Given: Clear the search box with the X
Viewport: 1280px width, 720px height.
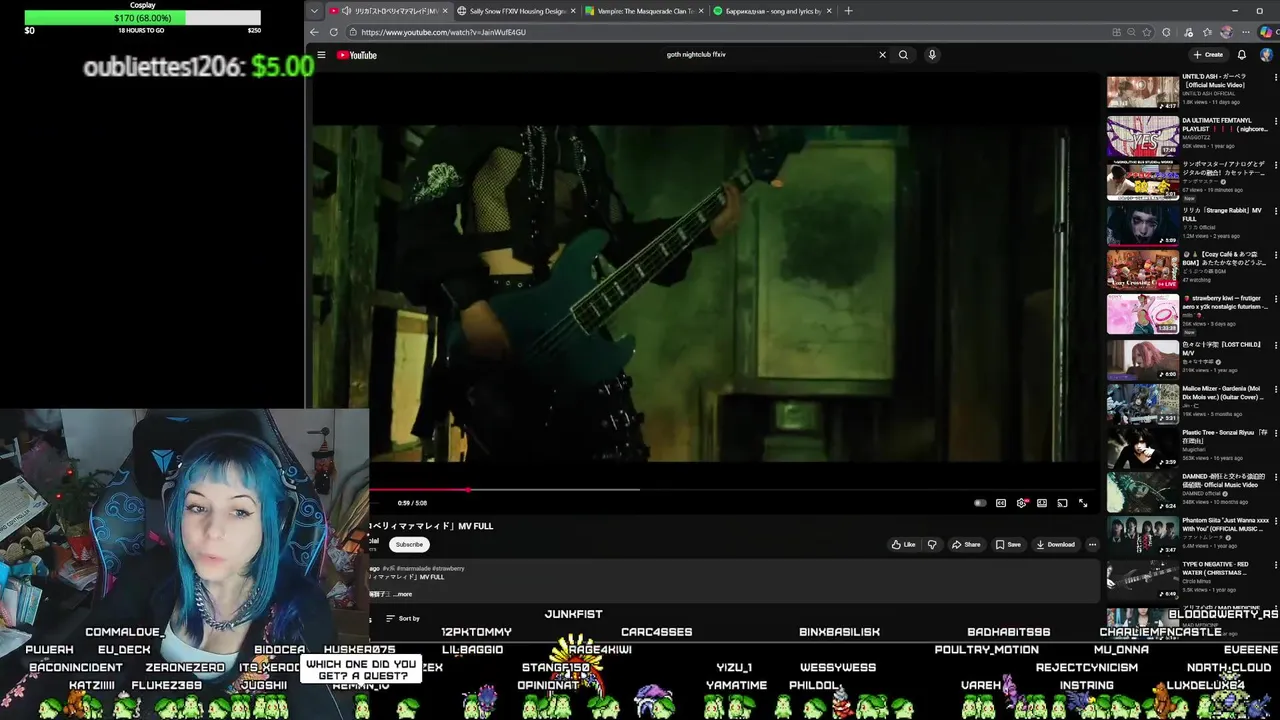Looking at the screenshot, I should point(882,55).
